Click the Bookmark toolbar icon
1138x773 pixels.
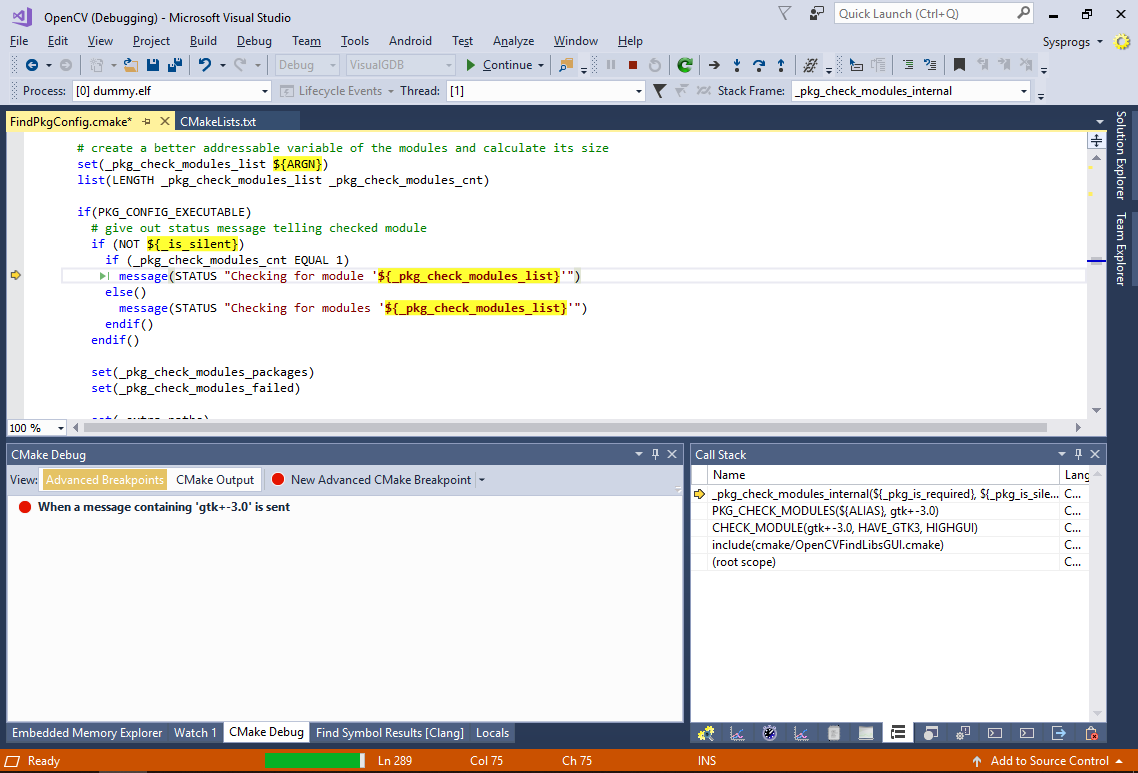tap(959, 65)
